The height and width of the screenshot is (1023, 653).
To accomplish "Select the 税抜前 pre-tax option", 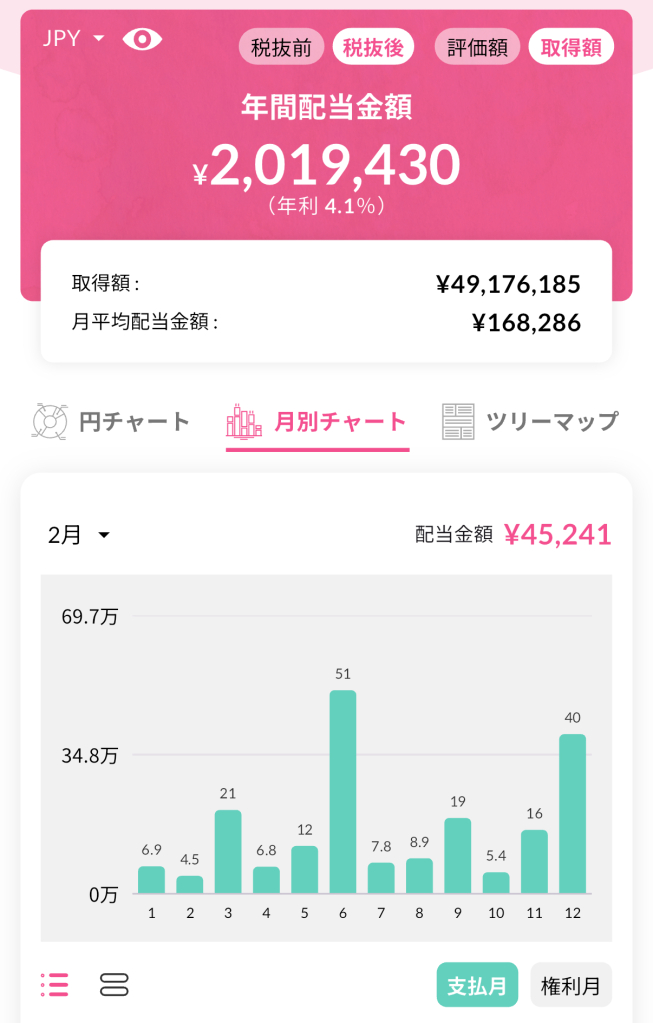I will pos(281,47).
